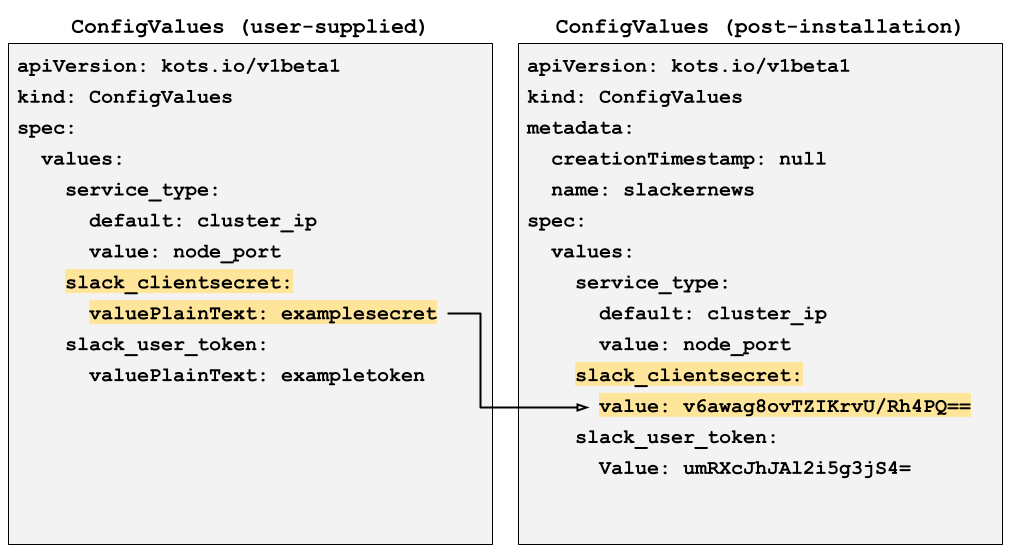Click "apiVersion: kots.io/v1beta1" in post-installation panel

pos(688,67)
